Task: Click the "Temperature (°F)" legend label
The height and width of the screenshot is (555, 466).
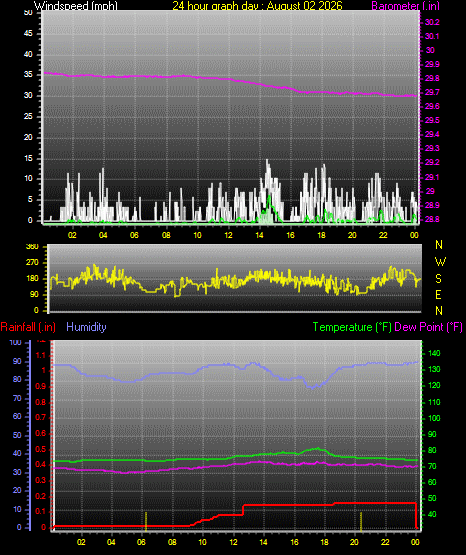Action: pyautogui.click(x=352, y=327)
